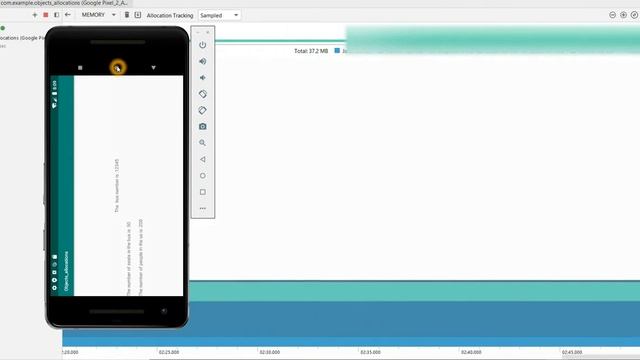Tap the phone screen home circle

(x=118, y=68)
